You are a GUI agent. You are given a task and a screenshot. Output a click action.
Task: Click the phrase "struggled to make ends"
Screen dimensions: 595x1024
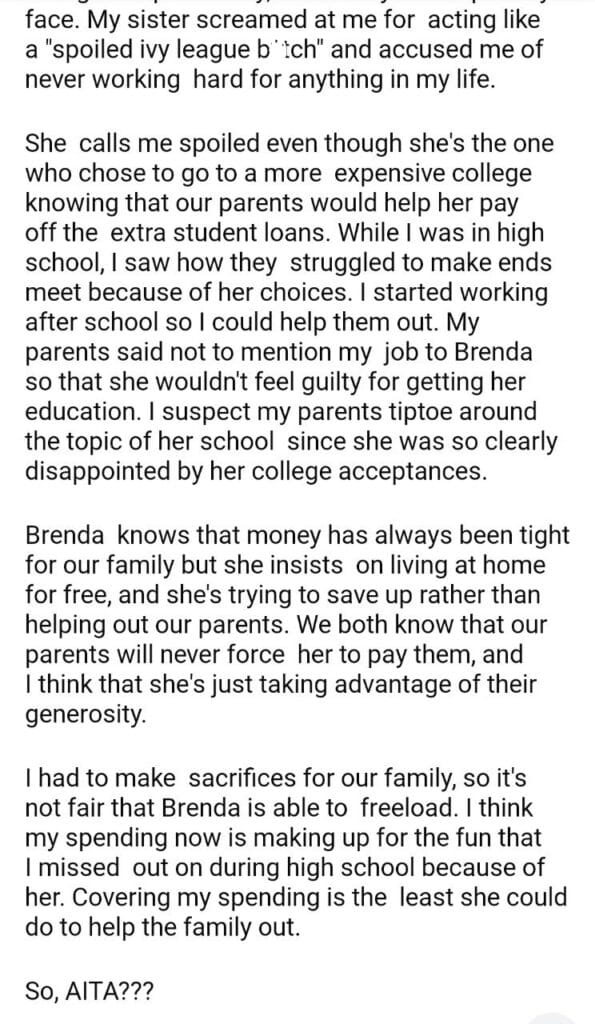pyautogui.click(x=421, y=263)
